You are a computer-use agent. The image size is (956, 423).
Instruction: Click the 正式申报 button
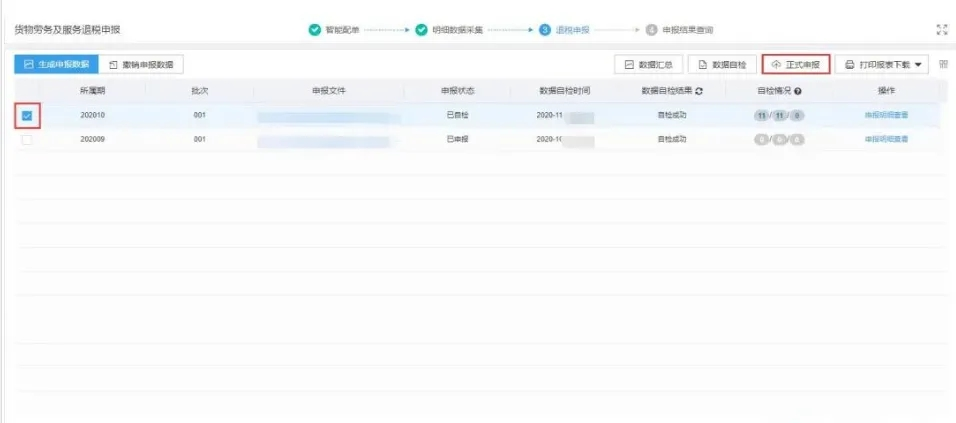[796, 64]
